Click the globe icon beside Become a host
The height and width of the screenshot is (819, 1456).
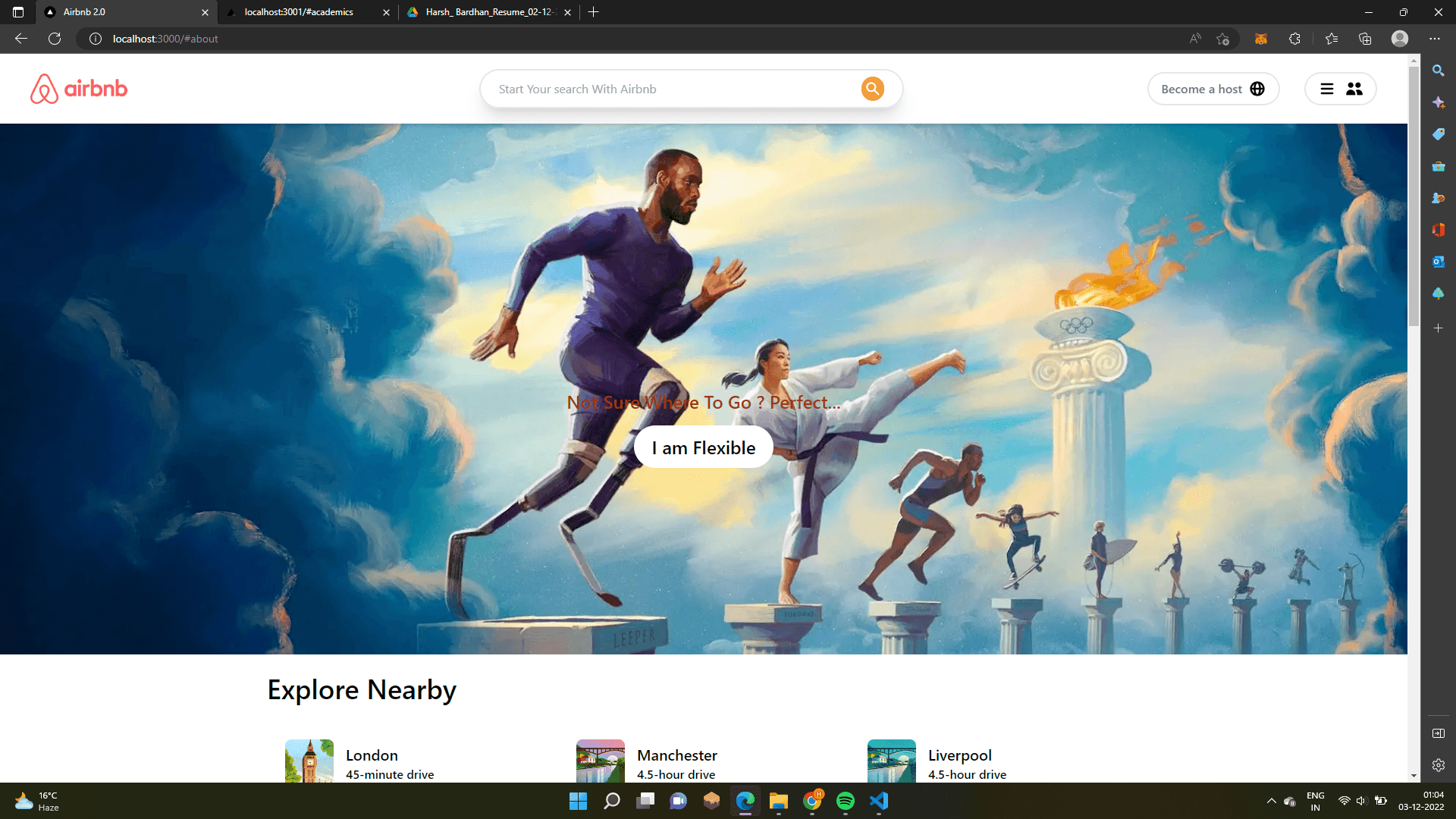[1257, 89]
